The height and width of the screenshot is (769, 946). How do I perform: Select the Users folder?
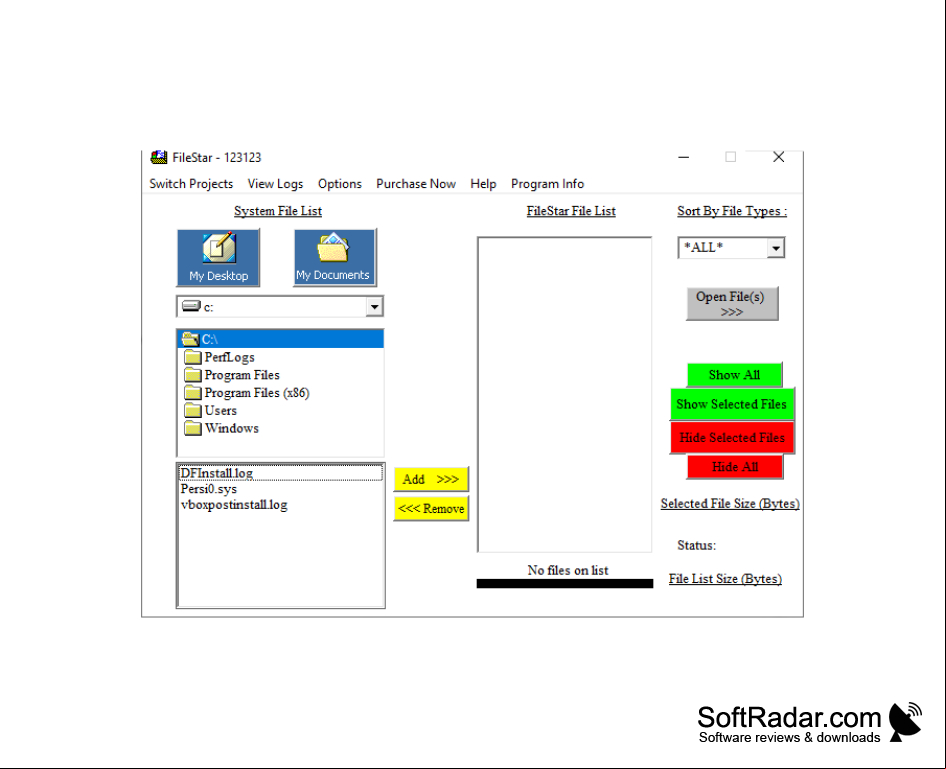(x=211, y=411)
